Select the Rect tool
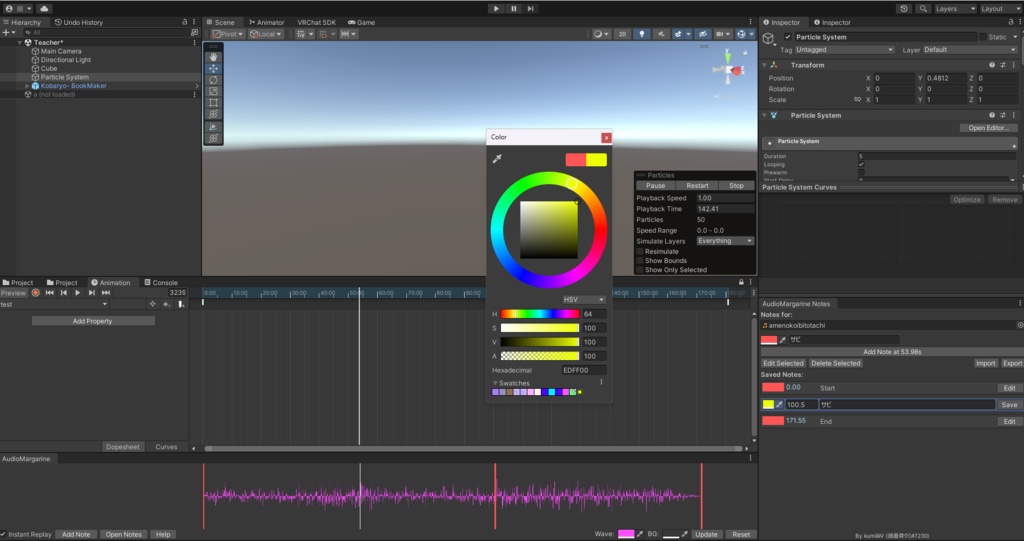The width and height of the screenshot is (1024, 541). 213,103
